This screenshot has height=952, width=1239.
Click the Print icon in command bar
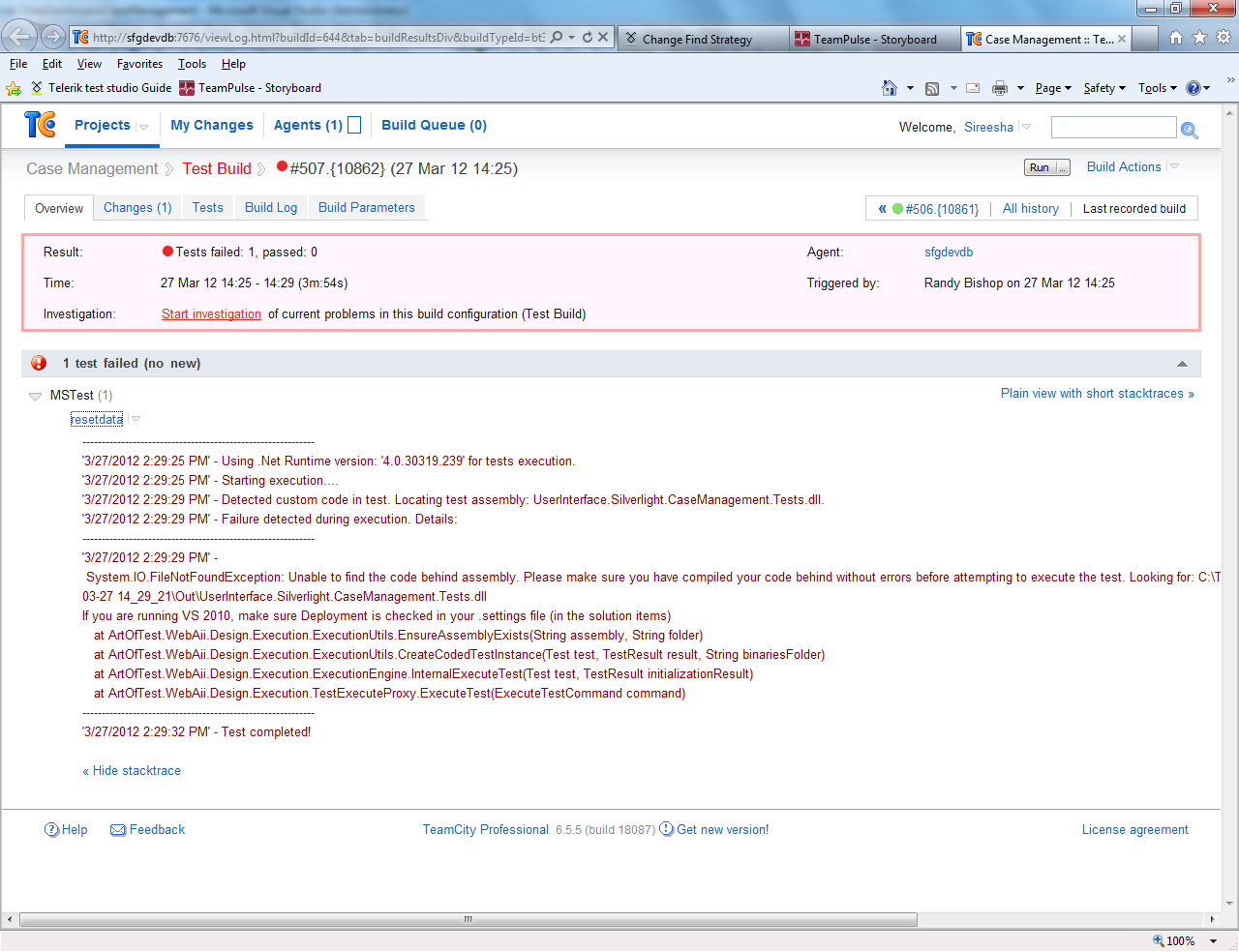pos(1000,88)
